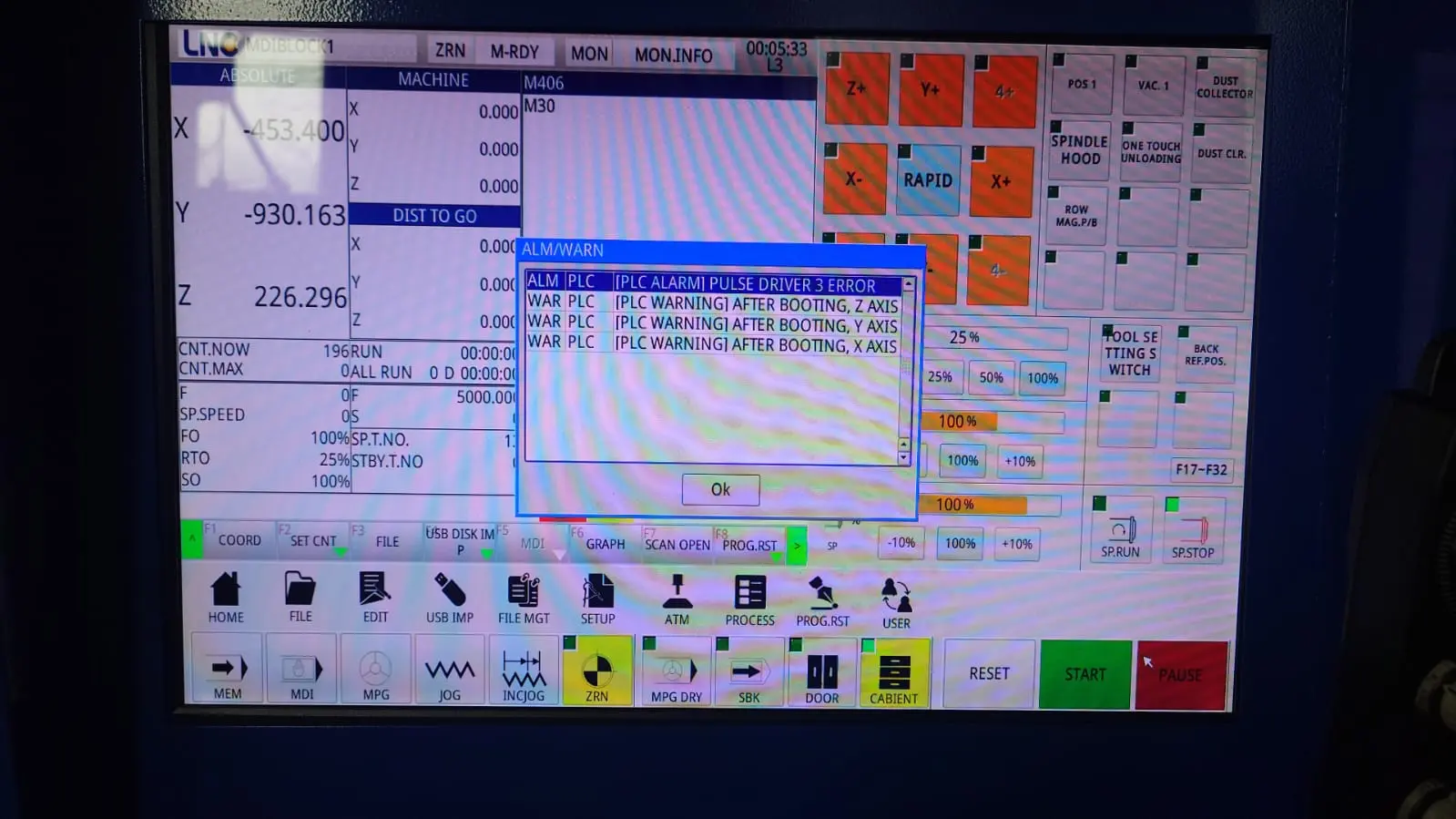Open the FILE MGT icon
This screenshot has height=819, width=1456.
[524, 597]
